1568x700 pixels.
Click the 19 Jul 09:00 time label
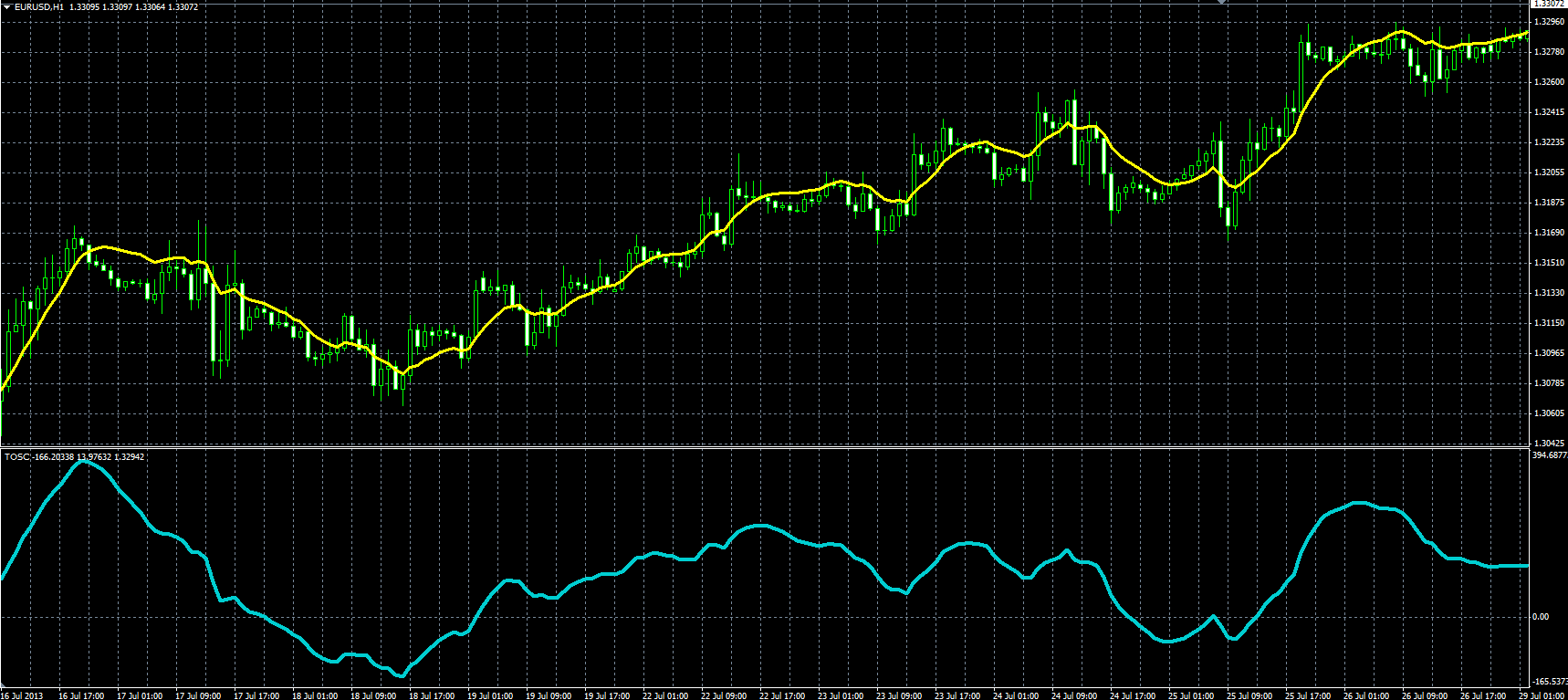[x=549, y=695]
